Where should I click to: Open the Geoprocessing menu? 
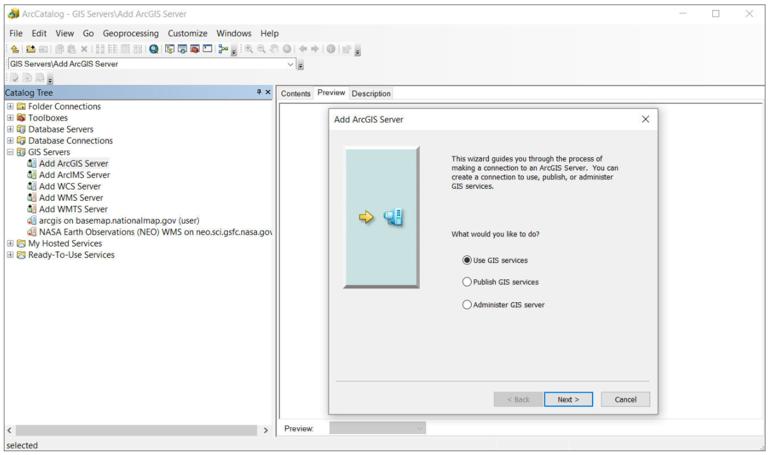tap(131, 33)
